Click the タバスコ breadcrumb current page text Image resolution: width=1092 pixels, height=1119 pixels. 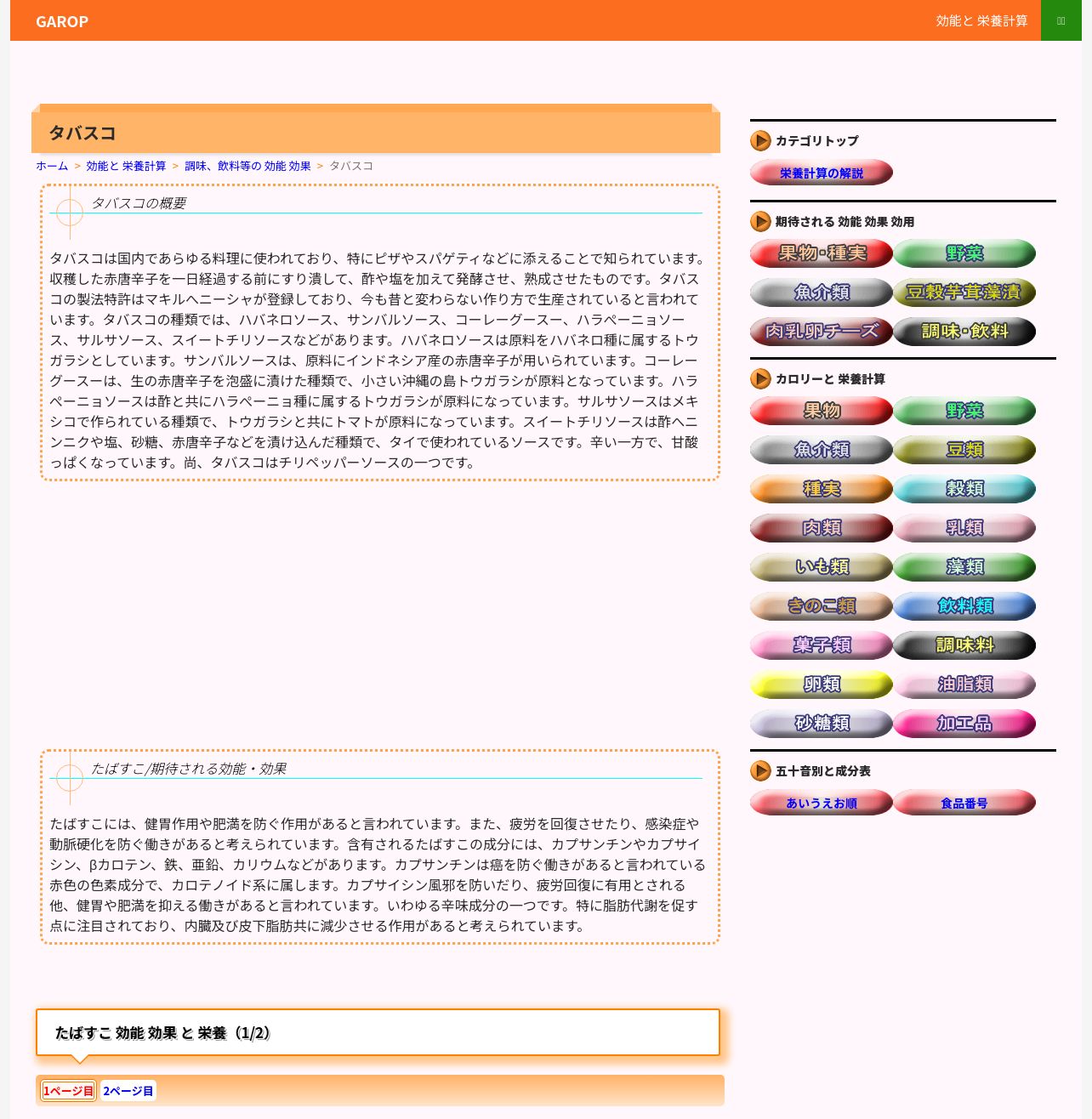351,166
